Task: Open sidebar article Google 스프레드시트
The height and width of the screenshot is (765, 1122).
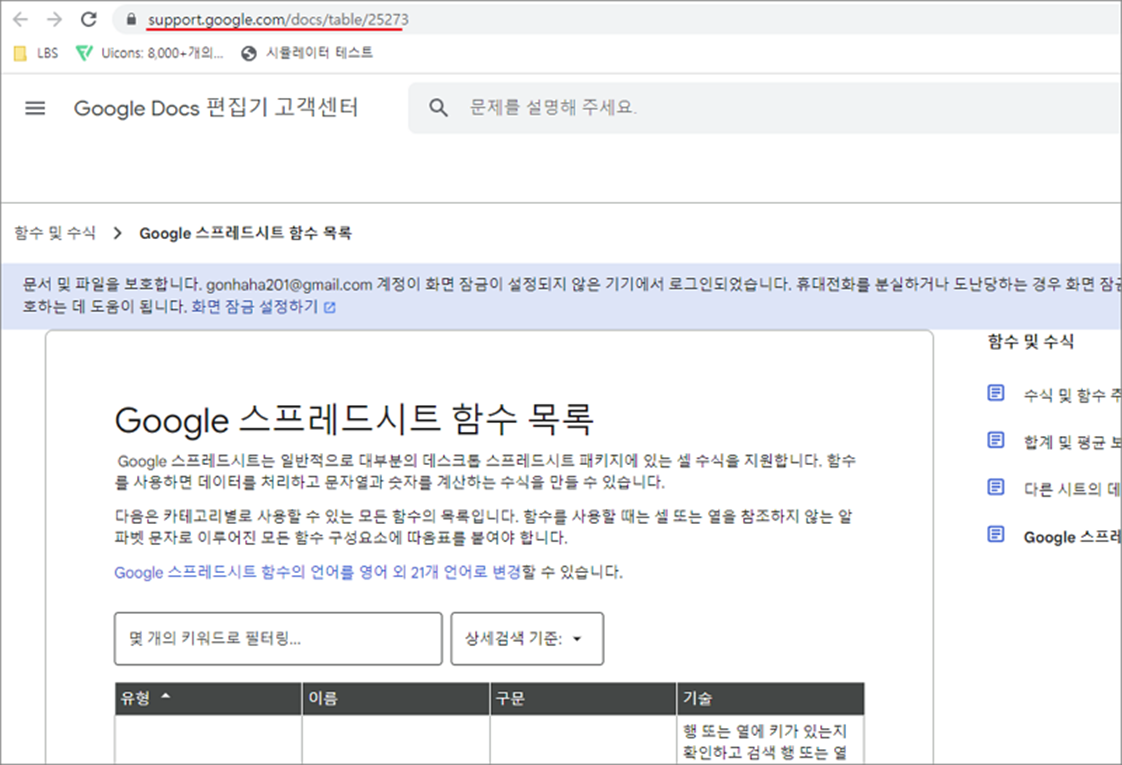Action: (1072, 537)
